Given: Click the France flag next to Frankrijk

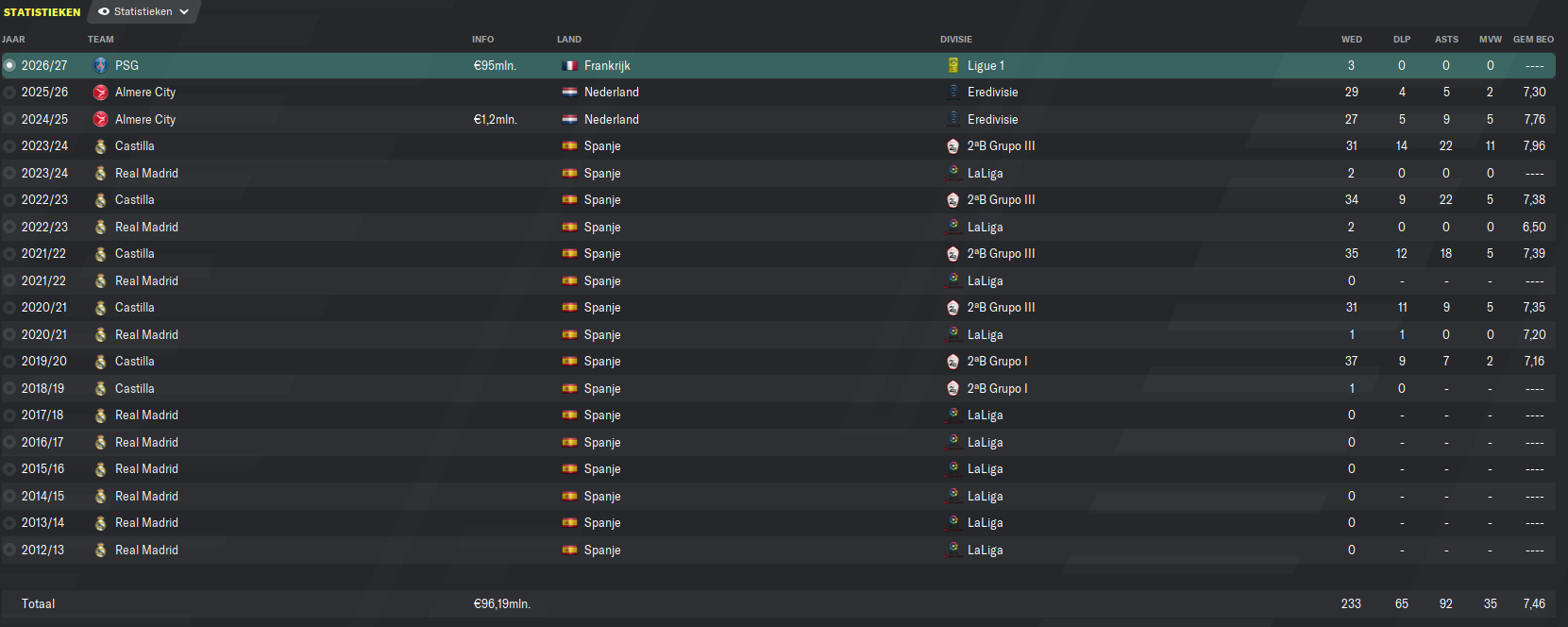Looking at the screenshot, I should click(x=569, y=66).
